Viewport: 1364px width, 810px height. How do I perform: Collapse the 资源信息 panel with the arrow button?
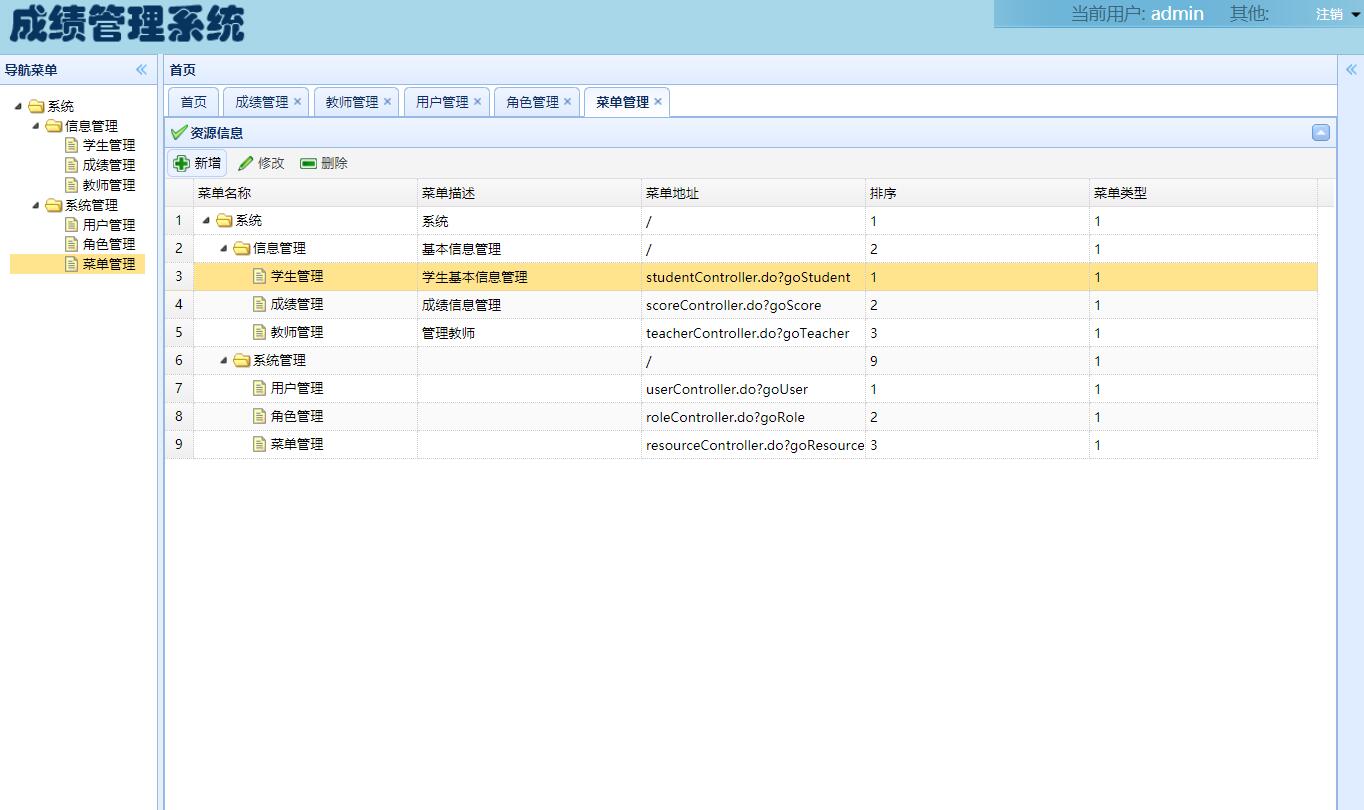1321,133
